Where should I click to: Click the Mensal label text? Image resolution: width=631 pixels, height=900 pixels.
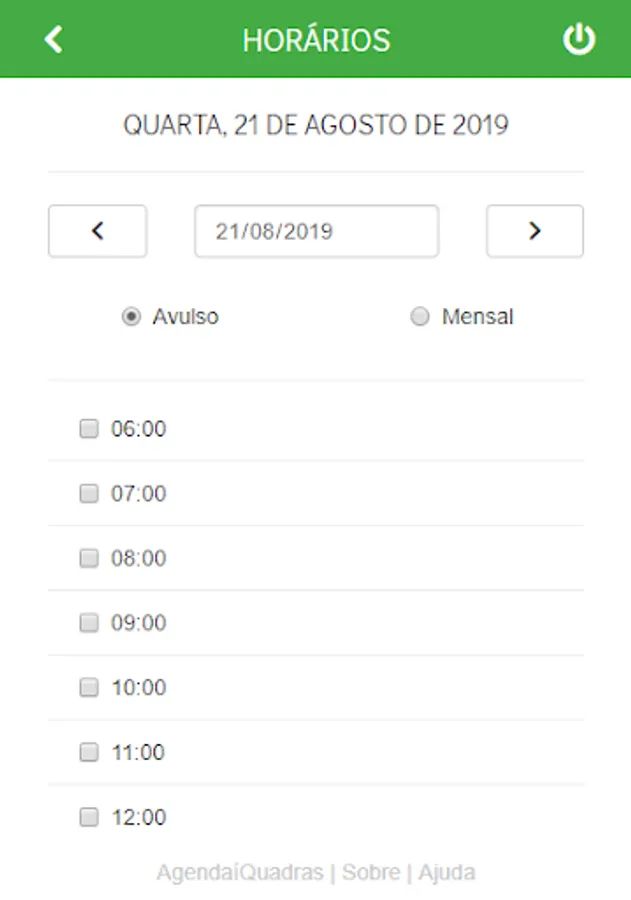[x=478, y=316]
